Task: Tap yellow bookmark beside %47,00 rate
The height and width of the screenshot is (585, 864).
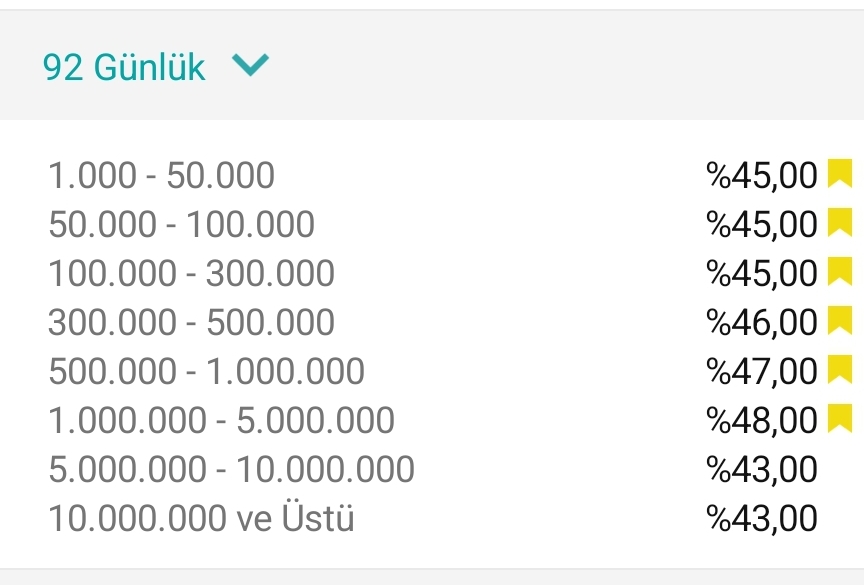Action: click(x=840, y=370)
